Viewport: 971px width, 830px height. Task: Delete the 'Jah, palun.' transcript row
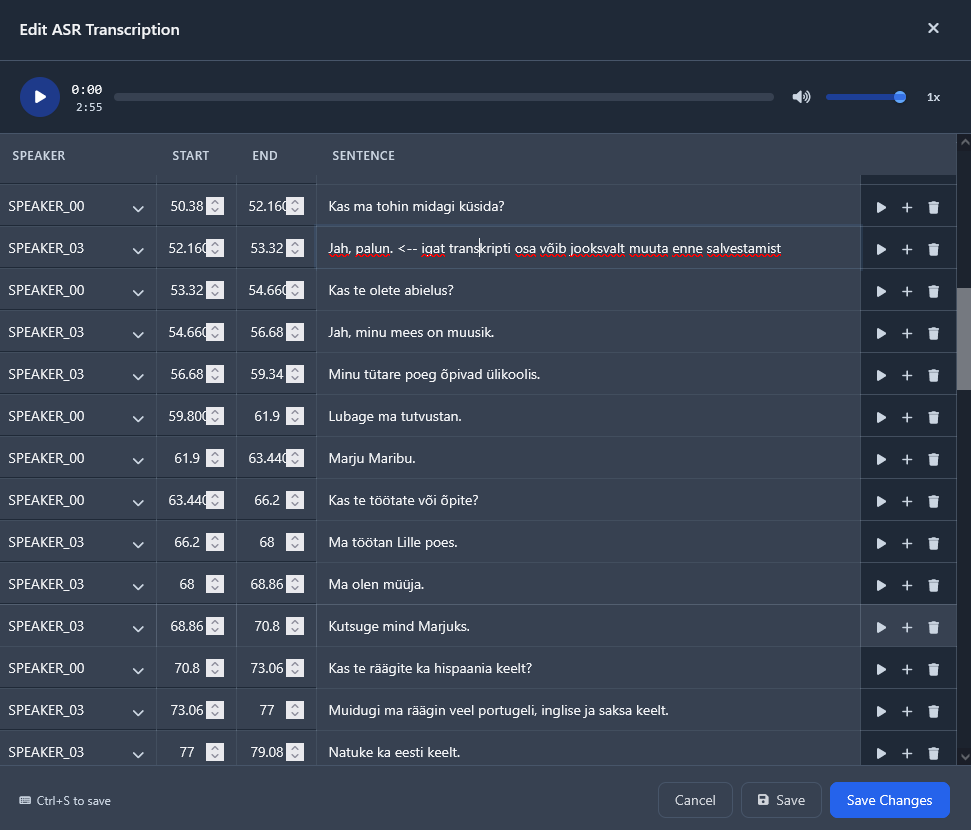pyautogui.click(x=933, y=249)
